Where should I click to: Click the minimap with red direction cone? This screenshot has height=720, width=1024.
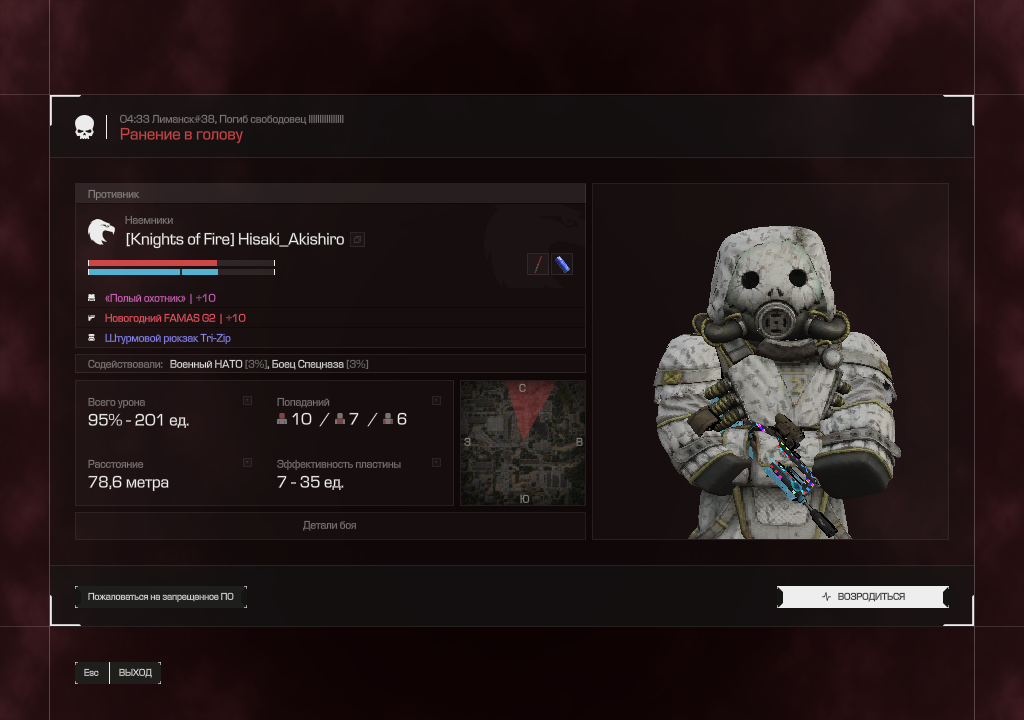522,443
